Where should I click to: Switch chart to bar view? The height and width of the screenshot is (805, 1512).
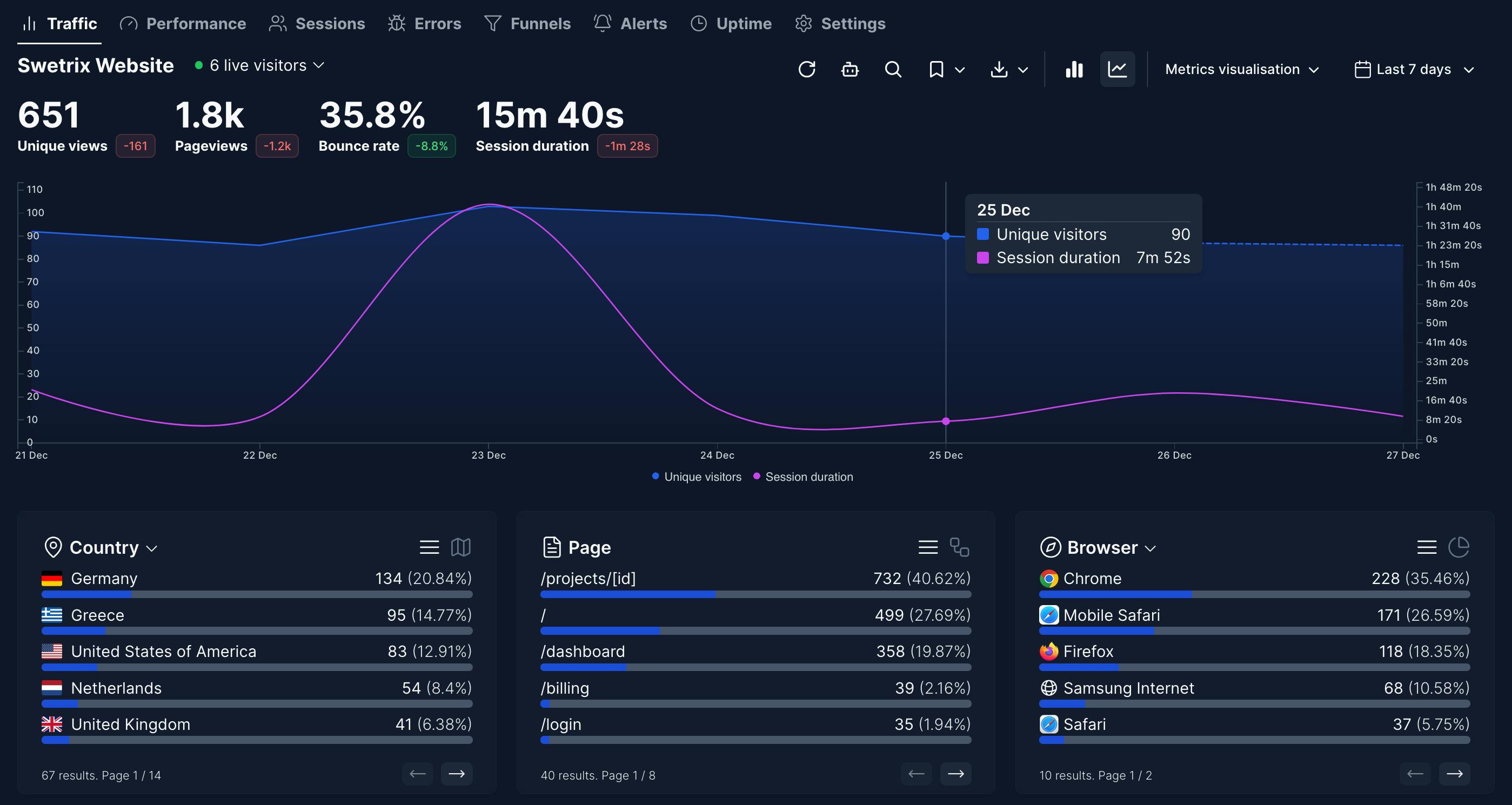pyautogui.click(x=1074, y=69)
